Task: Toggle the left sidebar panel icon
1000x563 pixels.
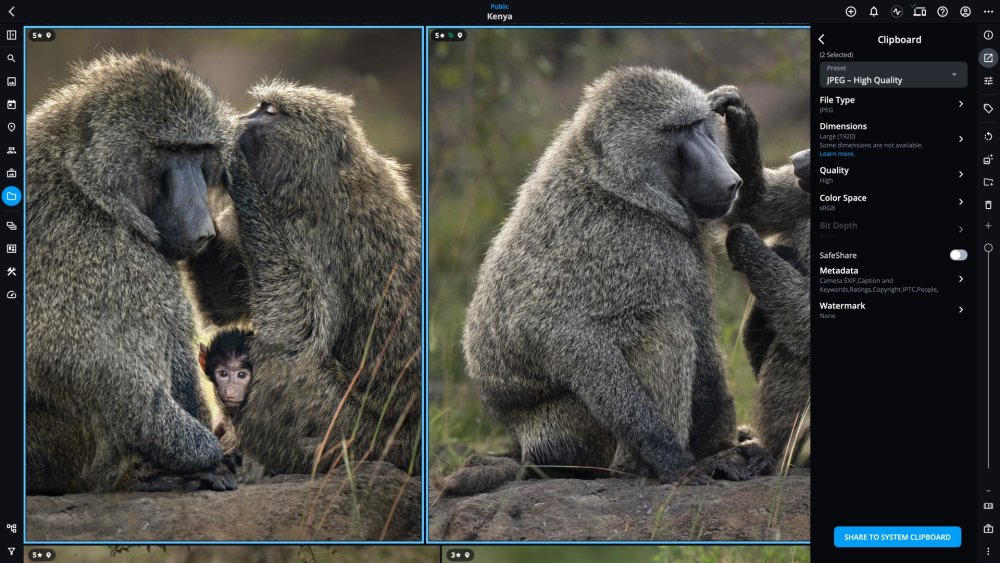Action: coord(11,35)
